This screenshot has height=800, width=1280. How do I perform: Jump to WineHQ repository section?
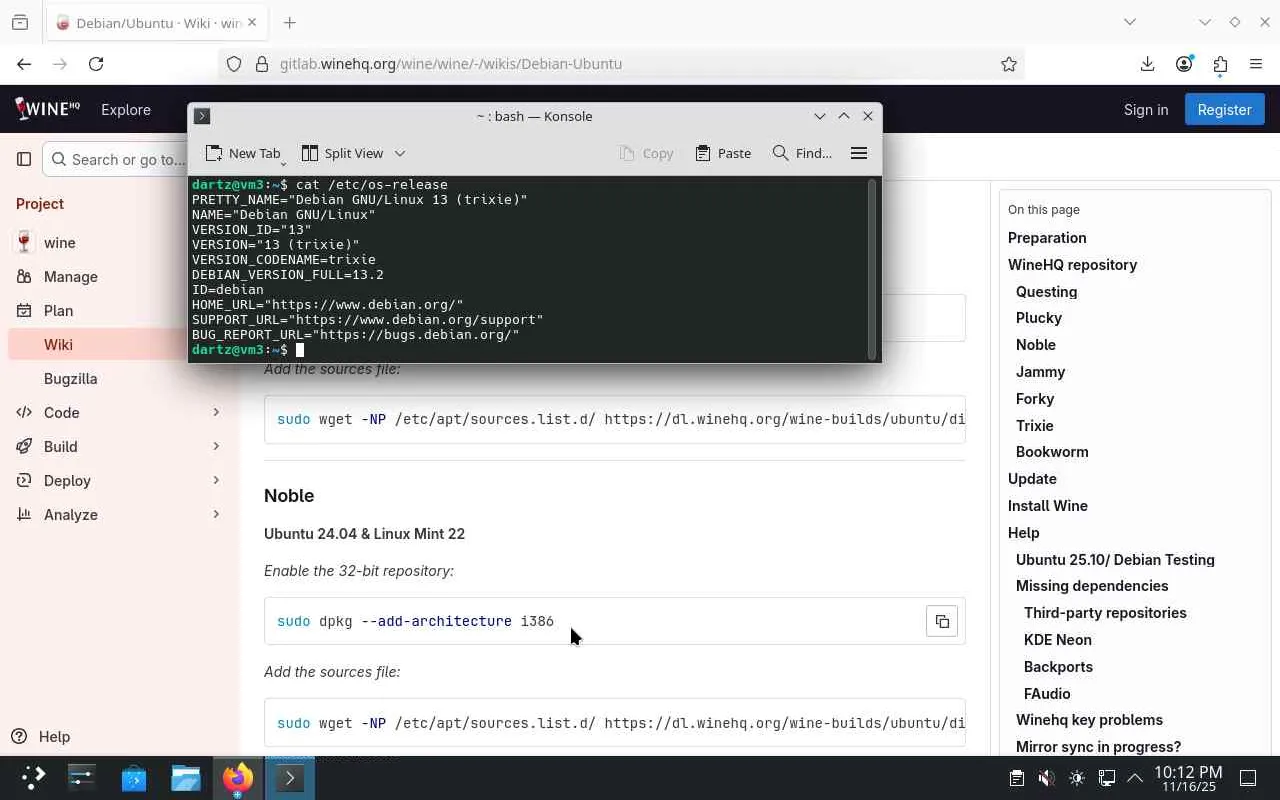1072,265
